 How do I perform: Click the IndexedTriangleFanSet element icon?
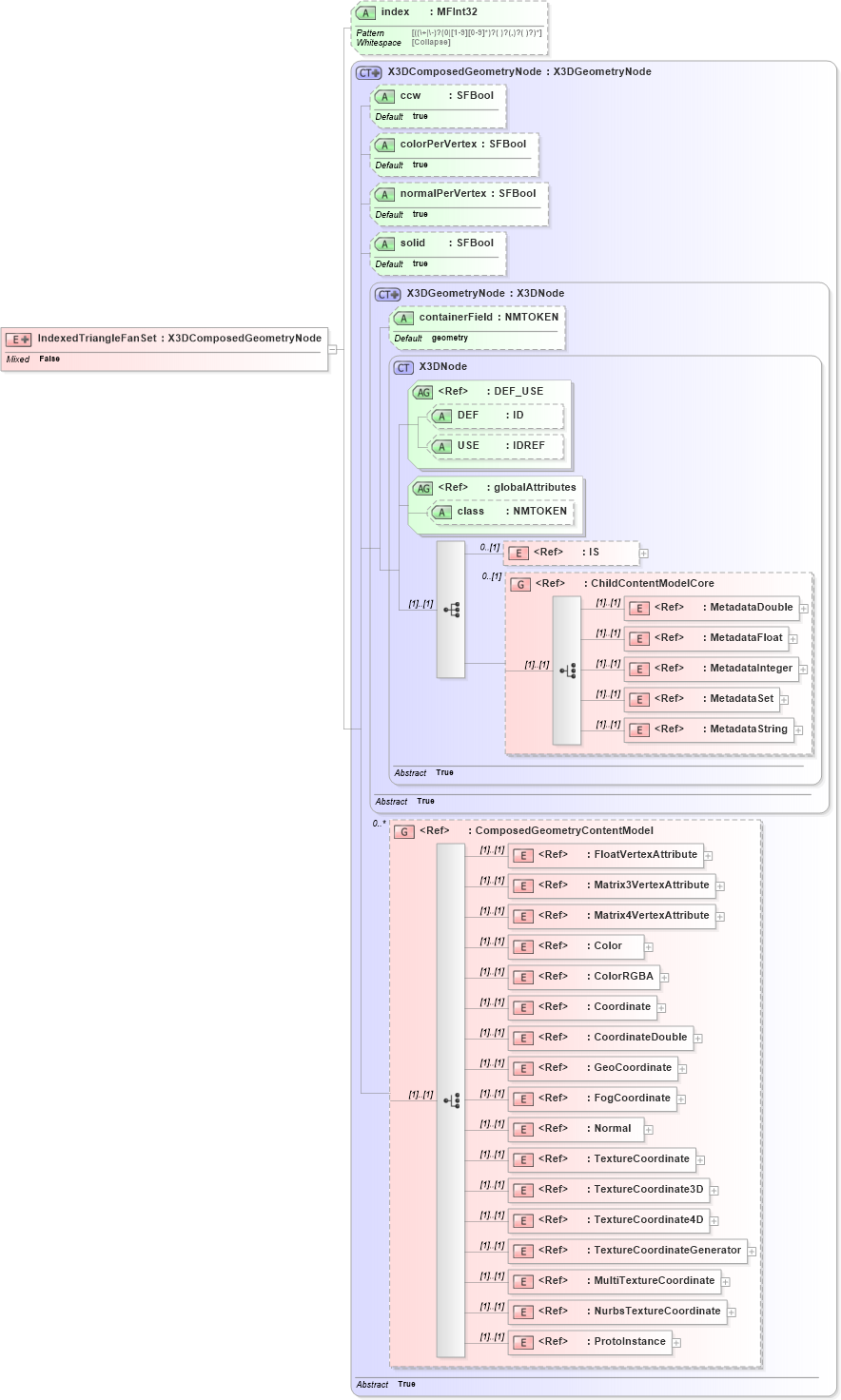coord(19,339)
